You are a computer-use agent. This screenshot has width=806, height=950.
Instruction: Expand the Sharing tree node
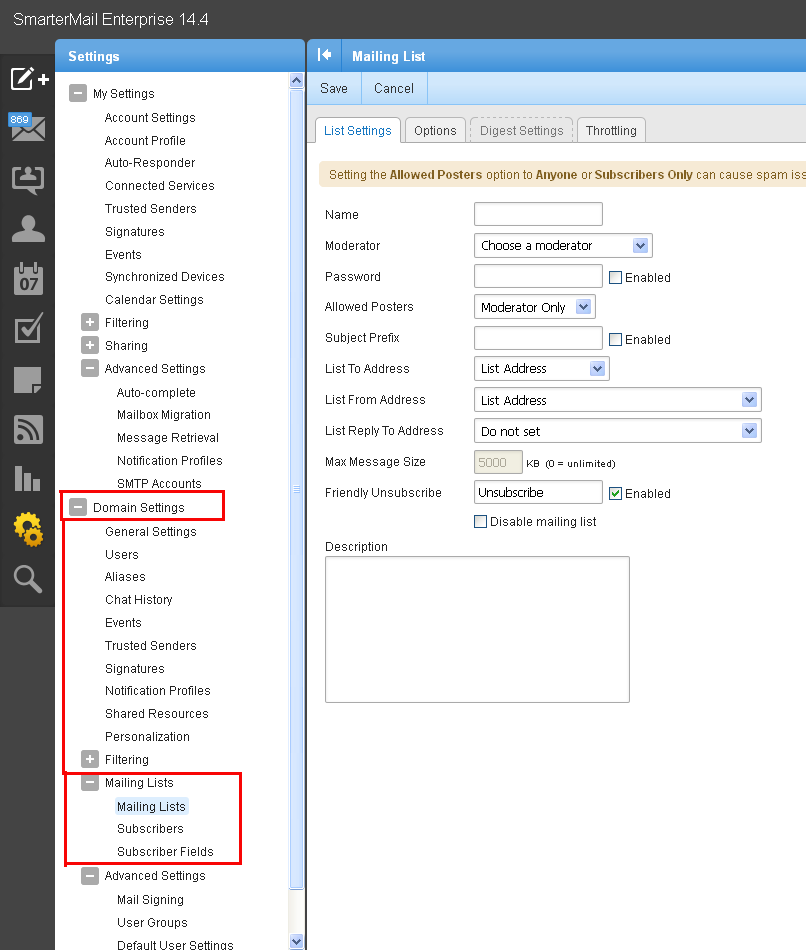(x=90, y=345)
